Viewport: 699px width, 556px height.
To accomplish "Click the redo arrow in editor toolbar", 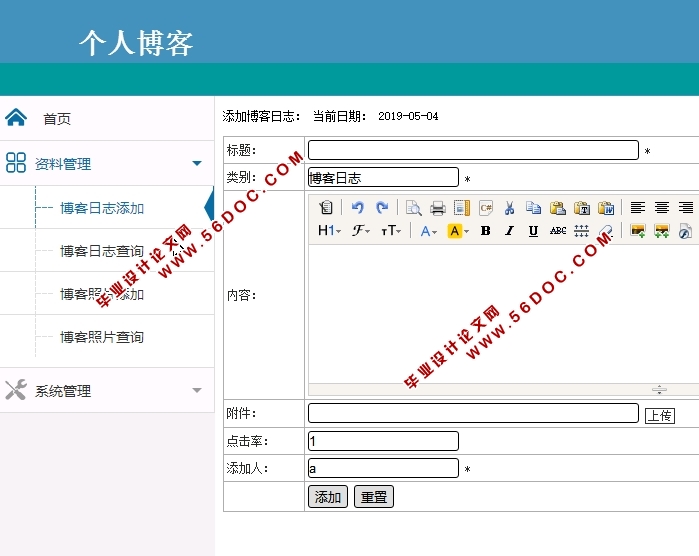I will tap(381, 208).
